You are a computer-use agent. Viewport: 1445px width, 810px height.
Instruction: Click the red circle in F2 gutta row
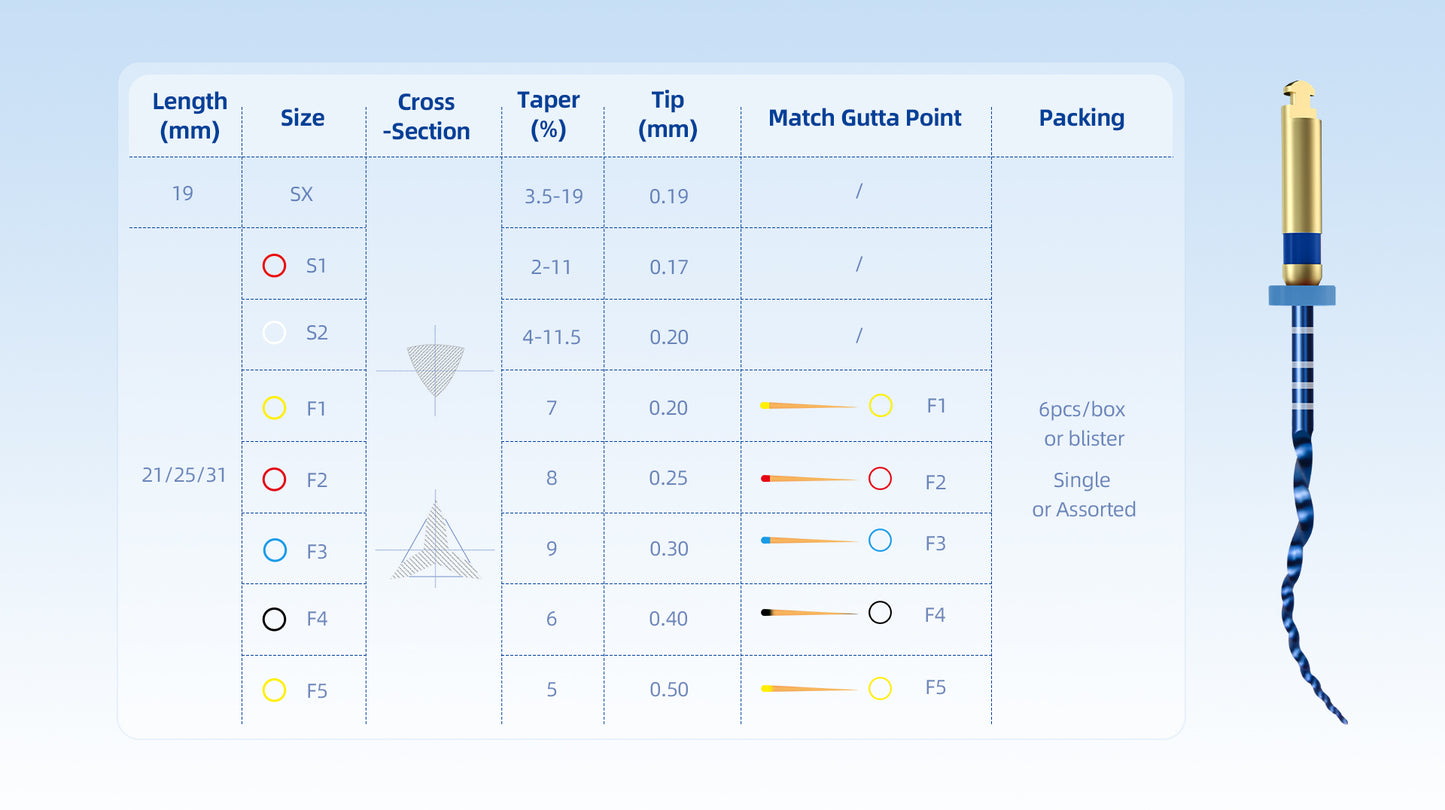click(880, 478)
